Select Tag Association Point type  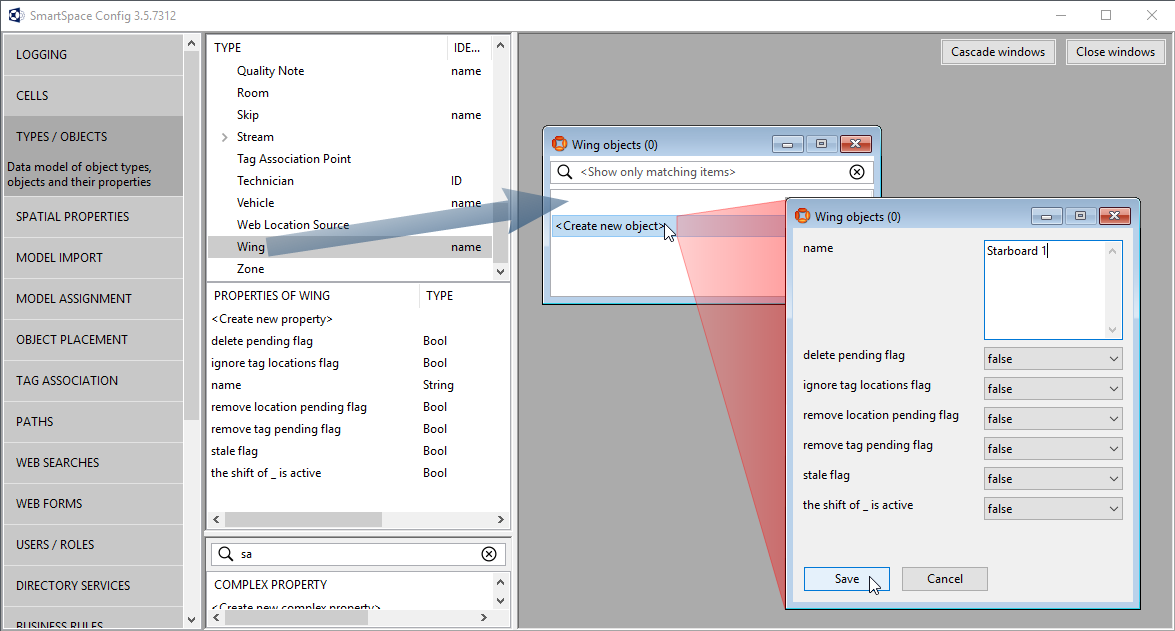pyautogui.click(x=350, y=159)
